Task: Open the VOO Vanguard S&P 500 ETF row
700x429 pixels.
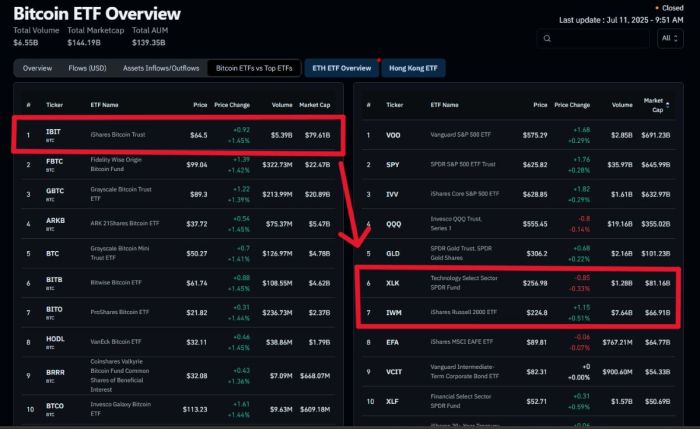Action: 465,134
